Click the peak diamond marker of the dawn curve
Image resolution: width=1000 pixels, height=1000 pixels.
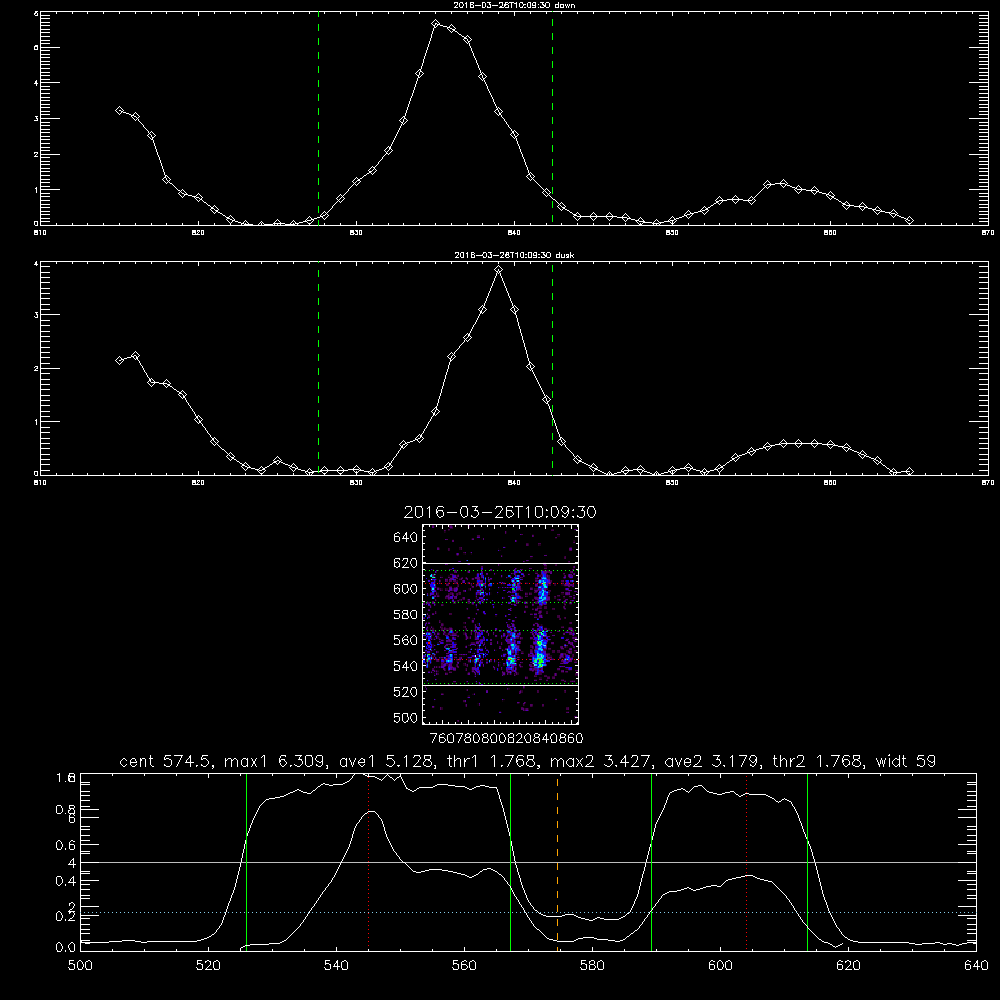tap(436, 24)
